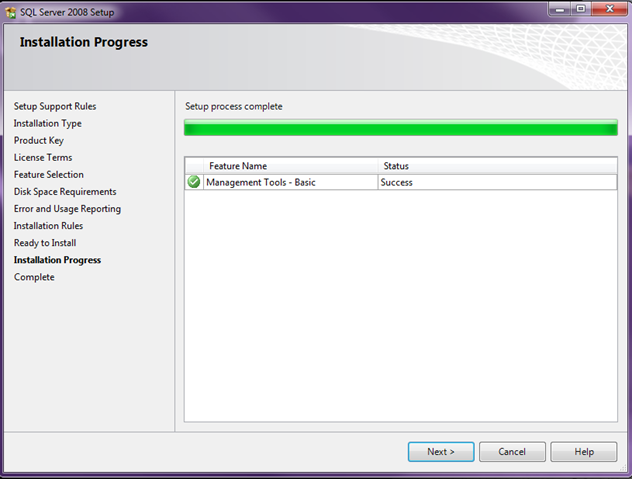
Task: Minimize the SQL Server 2008 Setup window
Action: click(559, 9)
